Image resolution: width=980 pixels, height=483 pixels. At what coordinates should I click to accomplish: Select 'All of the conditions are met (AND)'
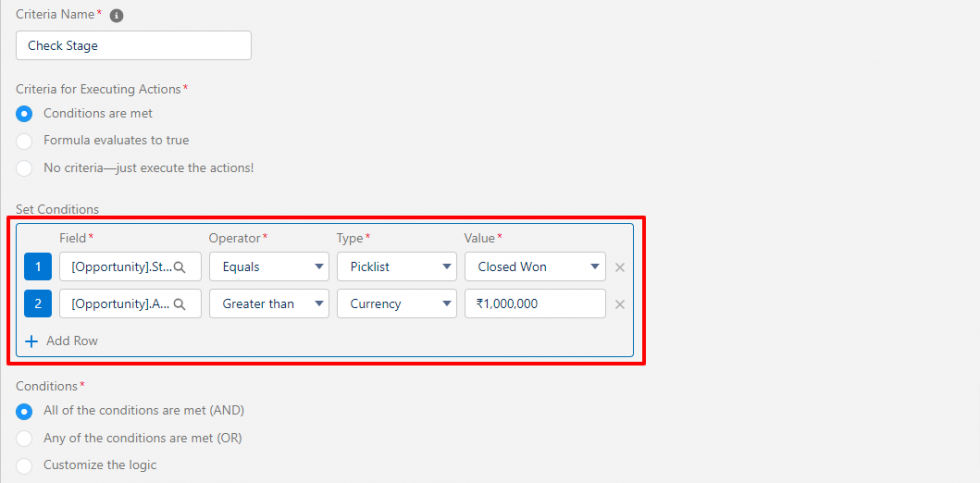(25, 411)
